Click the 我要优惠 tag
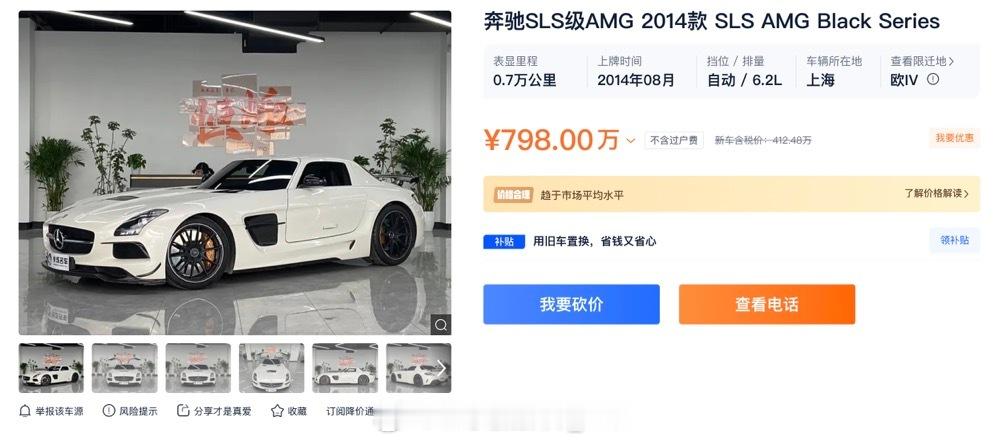 (954, 138)
